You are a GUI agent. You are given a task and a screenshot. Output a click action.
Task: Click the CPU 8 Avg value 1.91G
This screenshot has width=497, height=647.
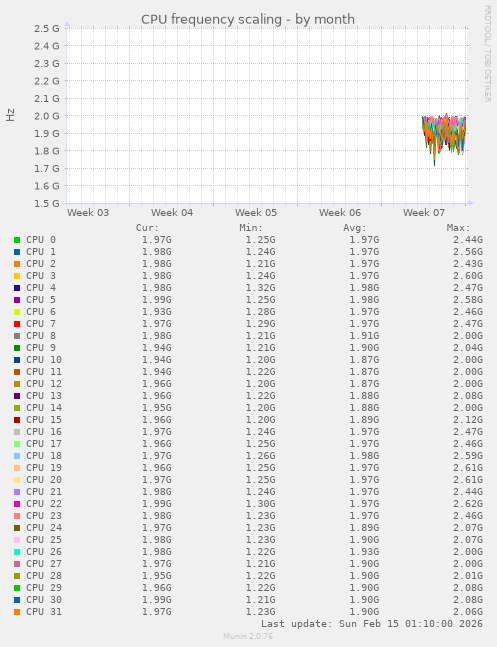364,336
